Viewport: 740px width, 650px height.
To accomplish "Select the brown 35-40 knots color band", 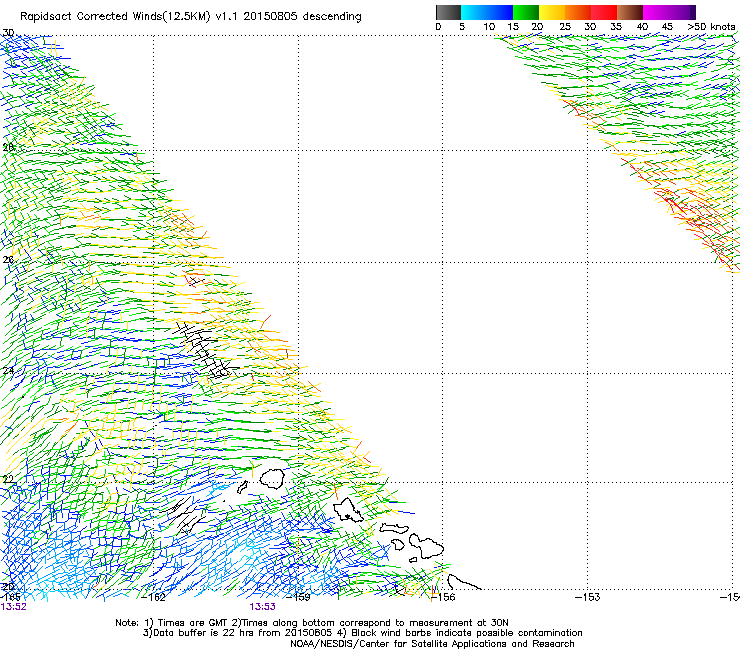I will [630, 12].
